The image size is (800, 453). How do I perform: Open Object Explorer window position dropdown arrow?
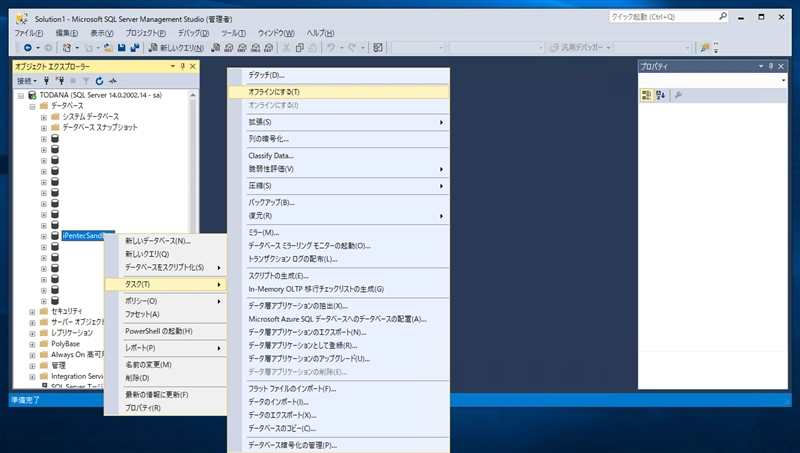click(x=172, y=66)
